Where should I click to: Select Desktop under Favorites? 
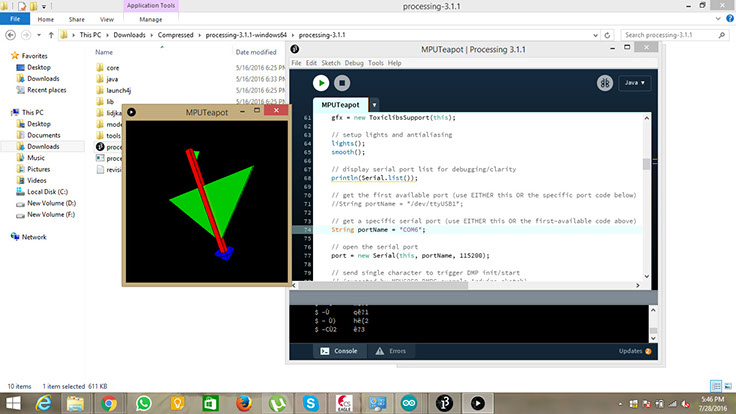pos(38,67)
